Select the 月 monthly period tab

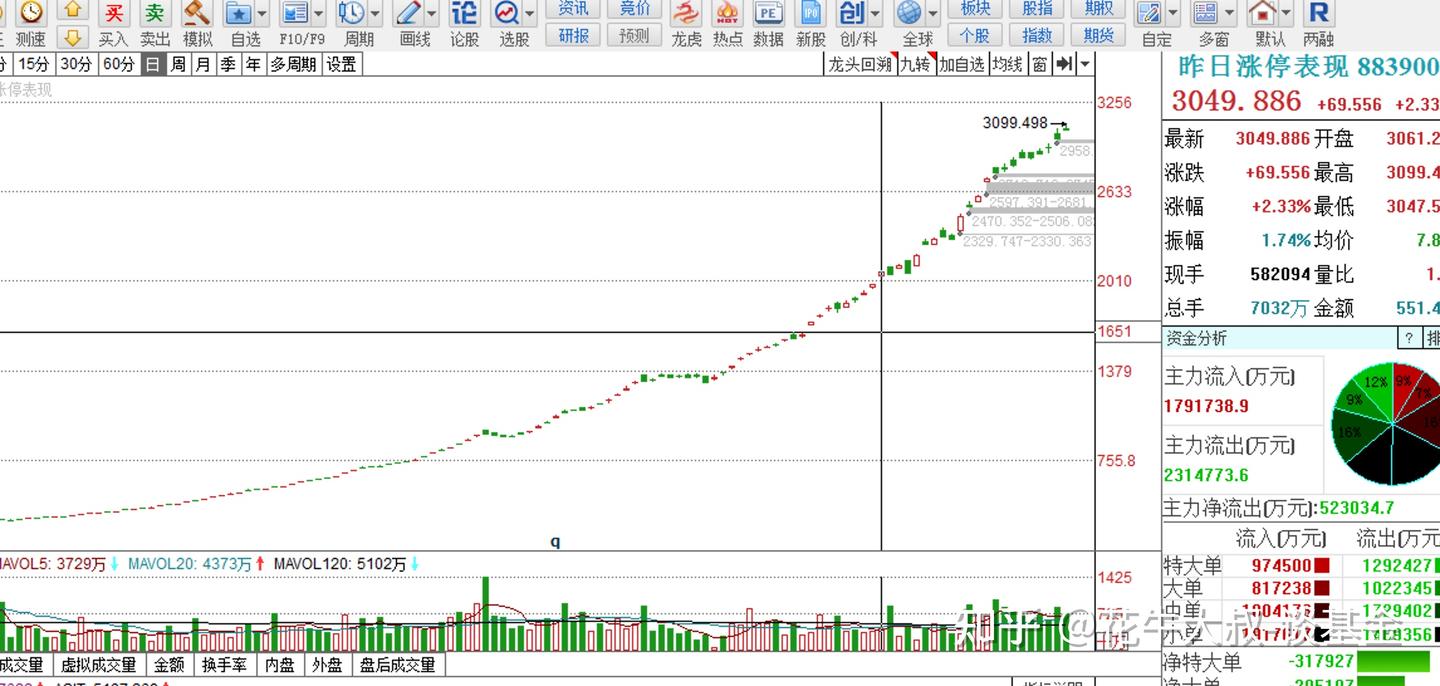[203, 64]
